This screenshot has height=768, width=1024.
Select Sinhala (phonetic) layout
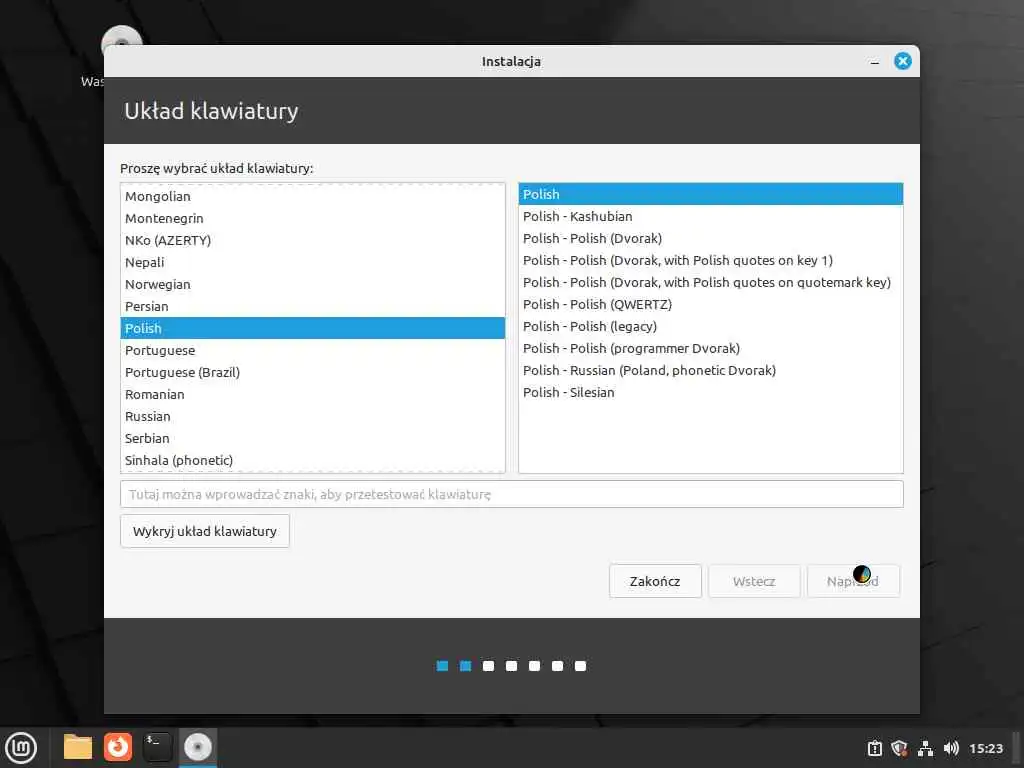[x=313, y=460]
